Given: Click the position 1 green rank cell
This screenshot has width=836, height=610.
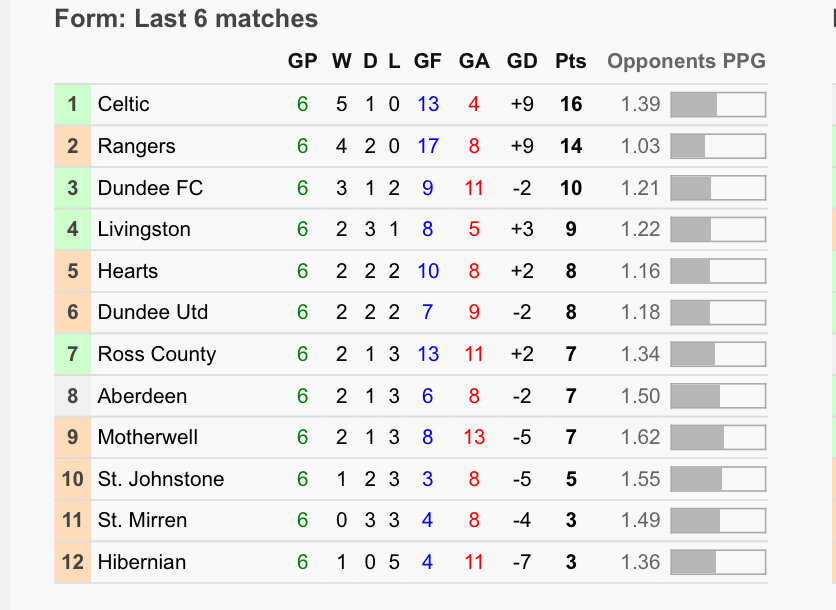Looking at the screenshot, I should tap(73, 105).
